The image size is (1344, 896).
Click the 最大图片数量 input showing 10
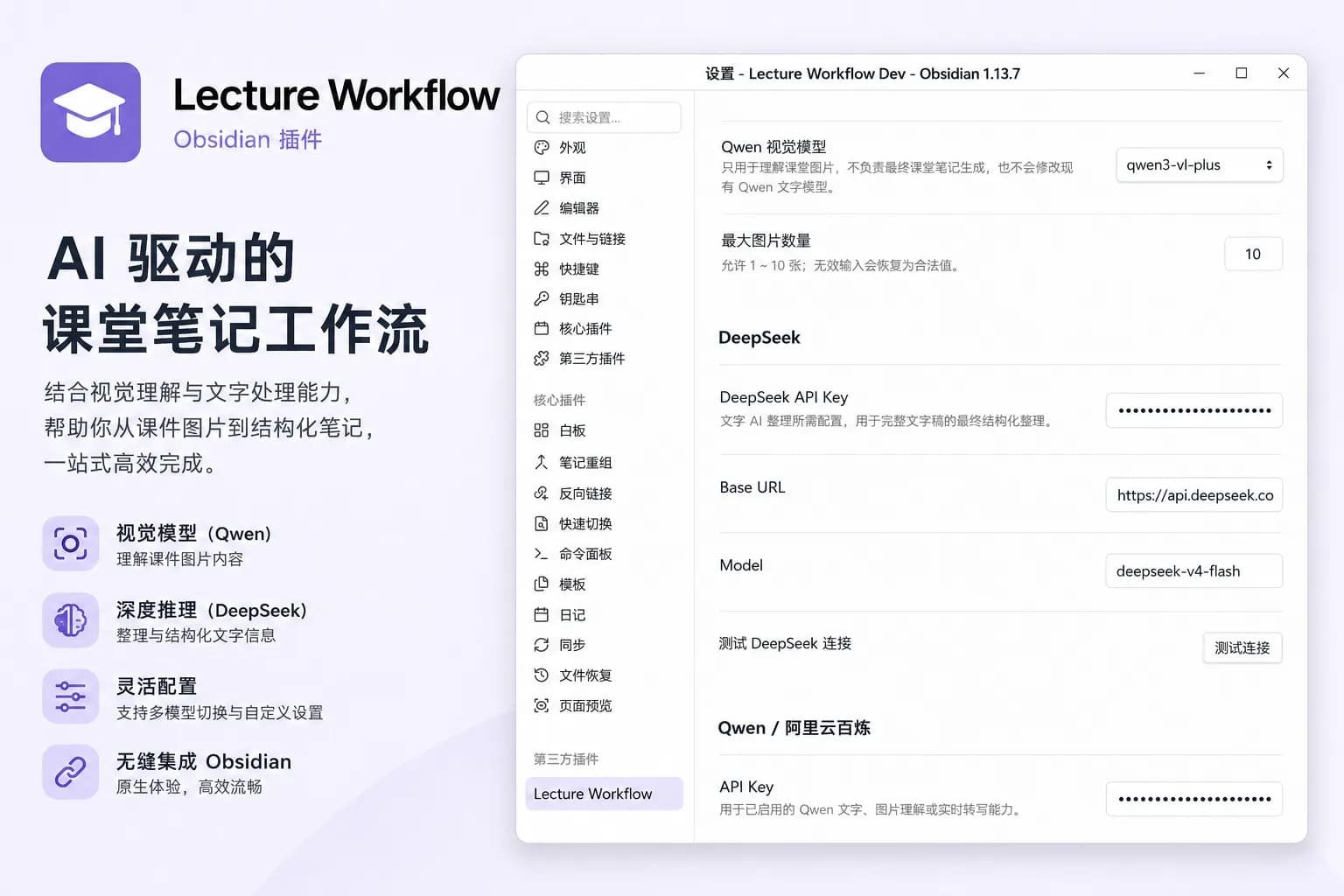(x=1253, y=254)
